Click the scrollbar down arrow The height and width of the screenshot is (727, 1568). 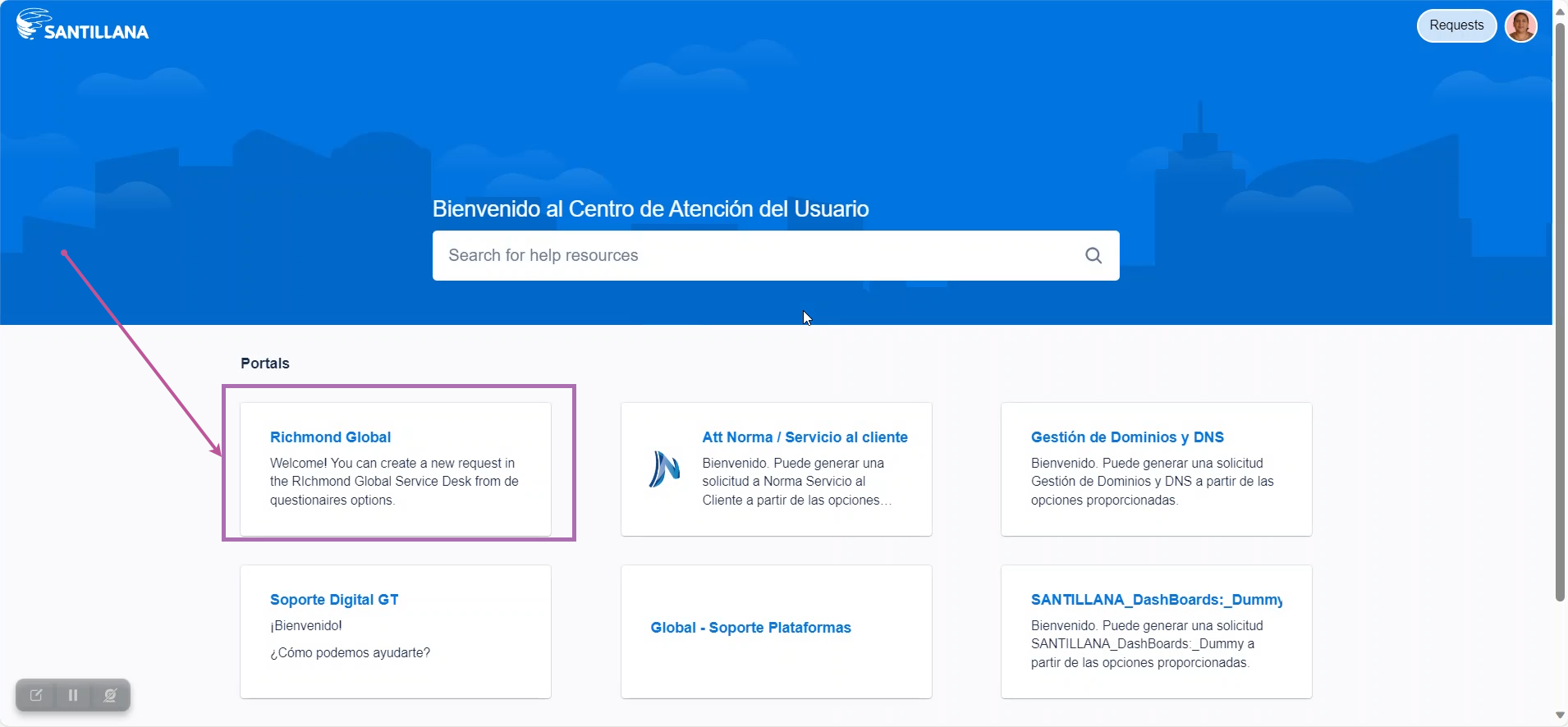(1560, 716)
